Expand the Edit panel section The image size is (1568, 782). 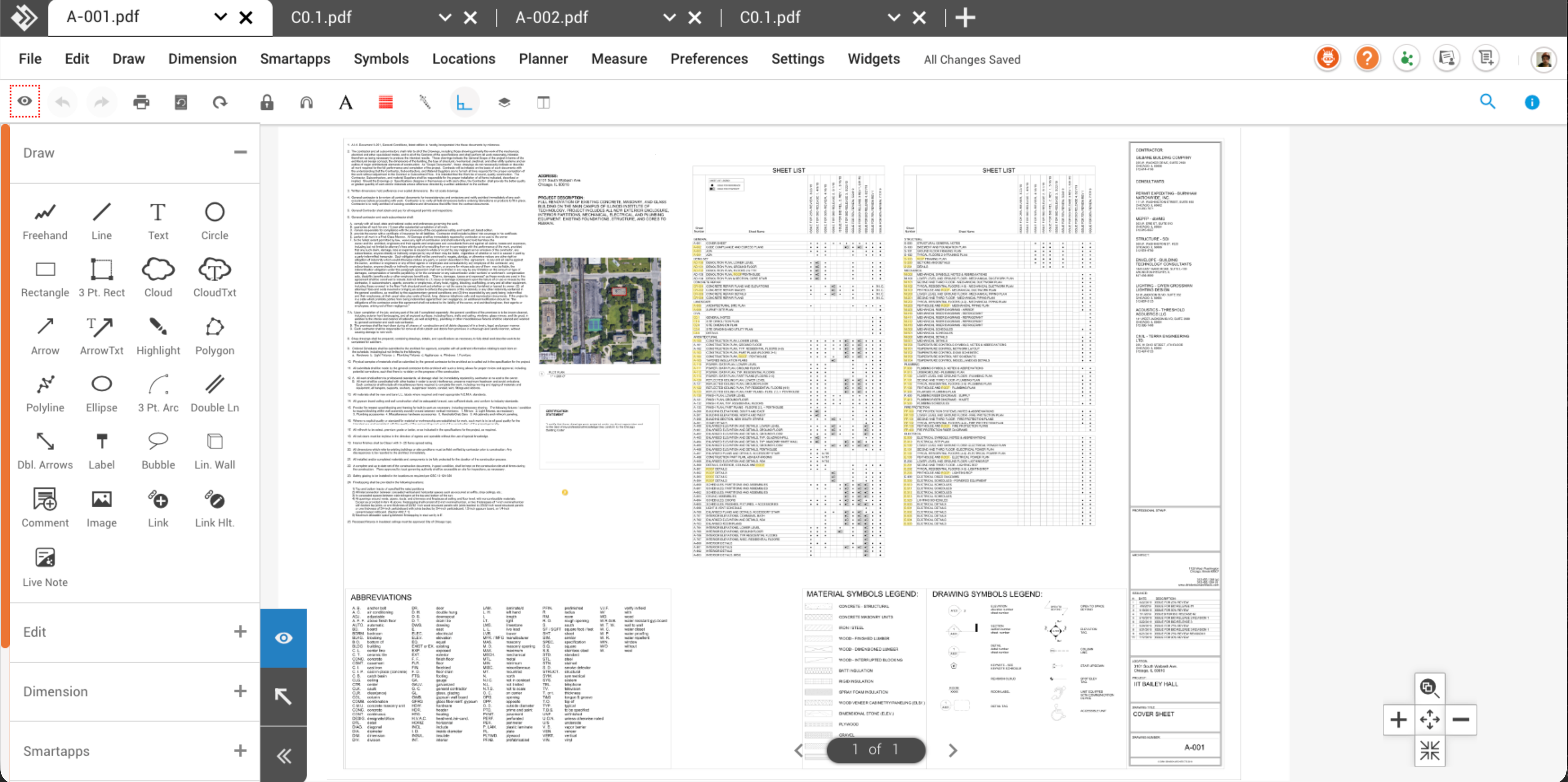240,632
